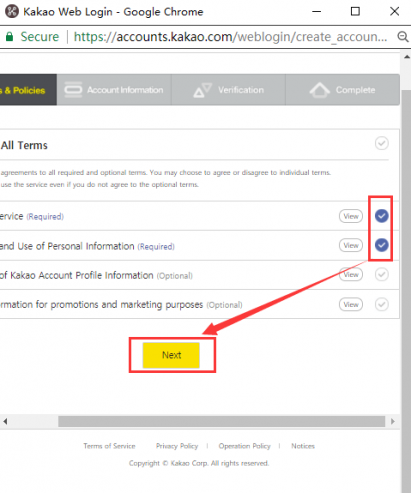This screenshot has width=411, height=493.
Task: Uncheck the Personal Information required checkbox
Action: [381, 245]
